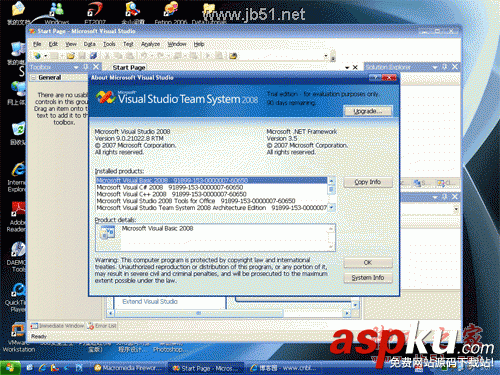
Task: Pin the Toolbox panel with auto-hide icon
Action: 86,67
